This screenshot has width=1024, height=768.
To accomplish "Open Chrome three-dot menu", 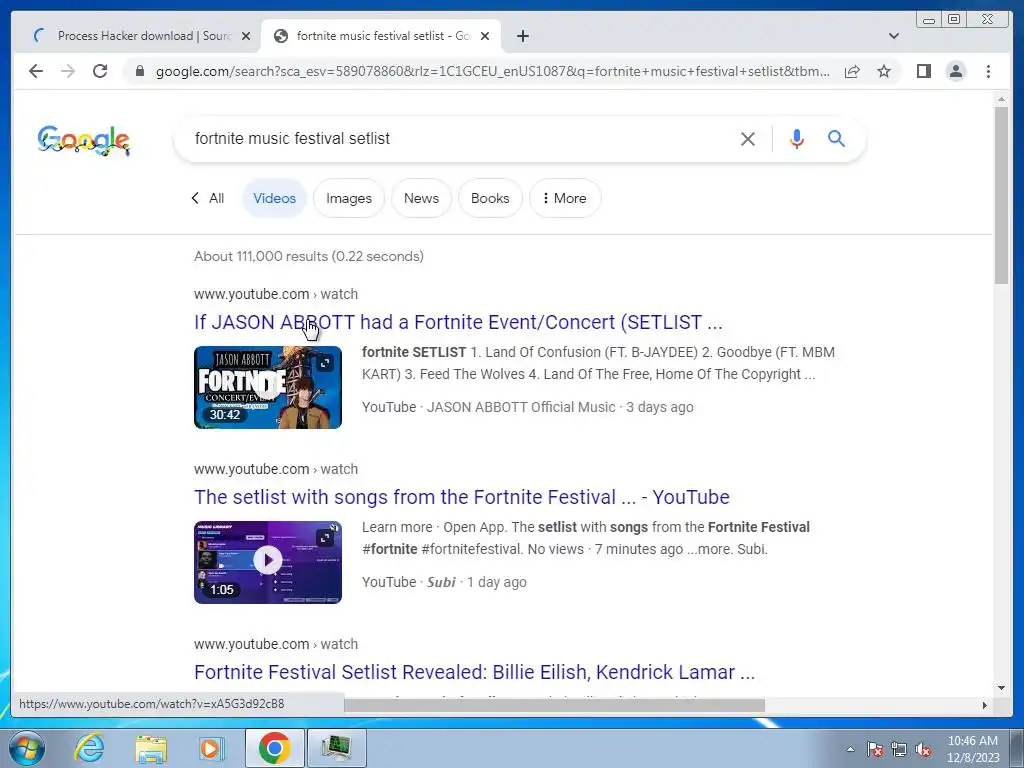I will point(988,71).
